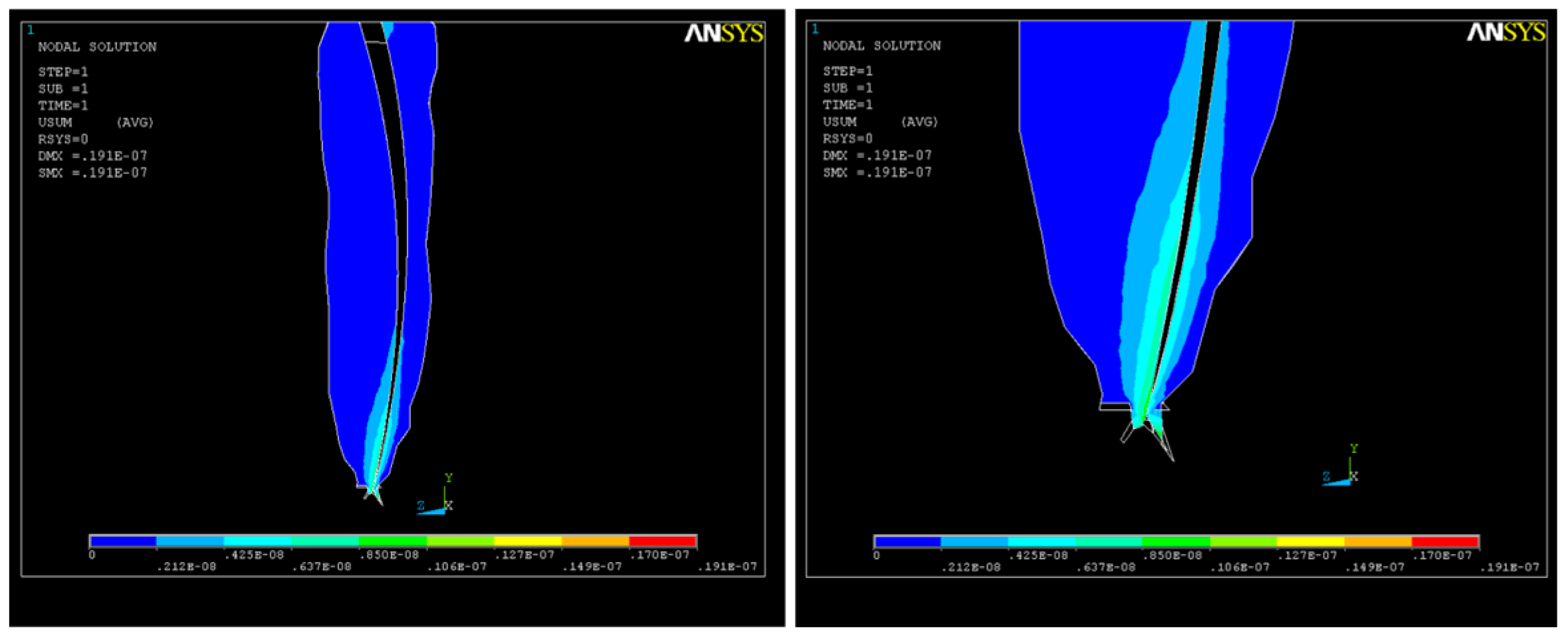
Task: Click "NODAL SOLUTION" title in right plot
Action: click(x=882, y=46)
